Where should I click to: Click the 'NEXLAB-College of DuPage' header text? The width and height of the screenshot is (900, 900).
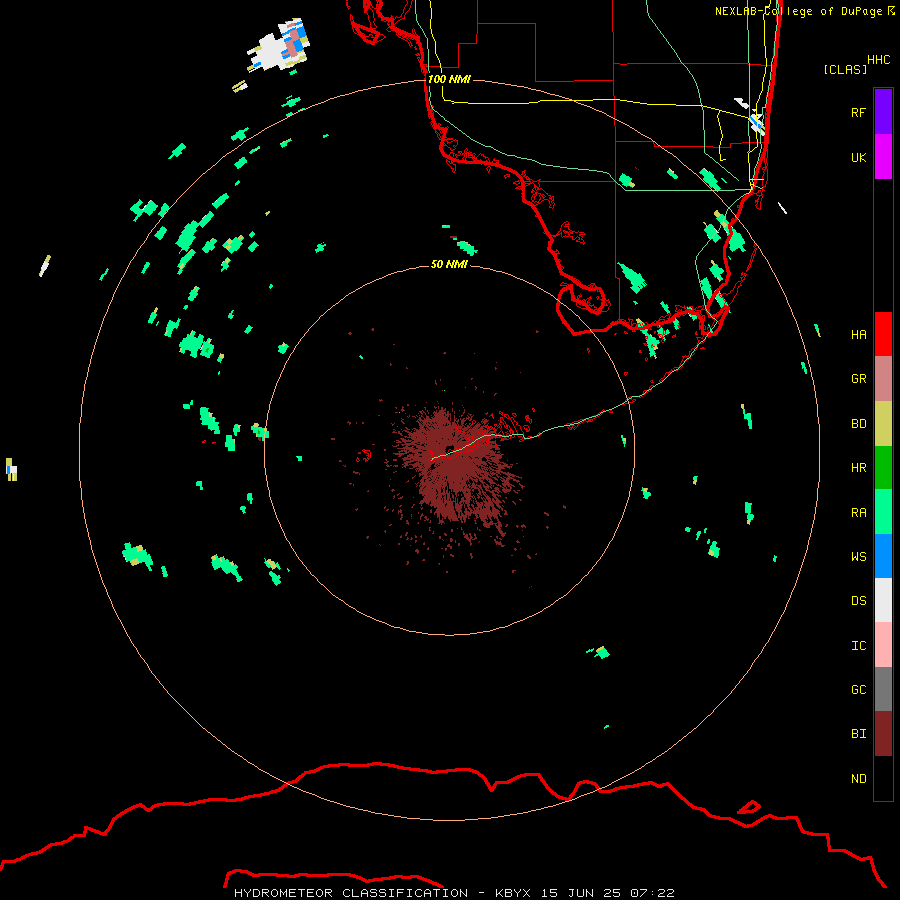click(x=798, y=11)
